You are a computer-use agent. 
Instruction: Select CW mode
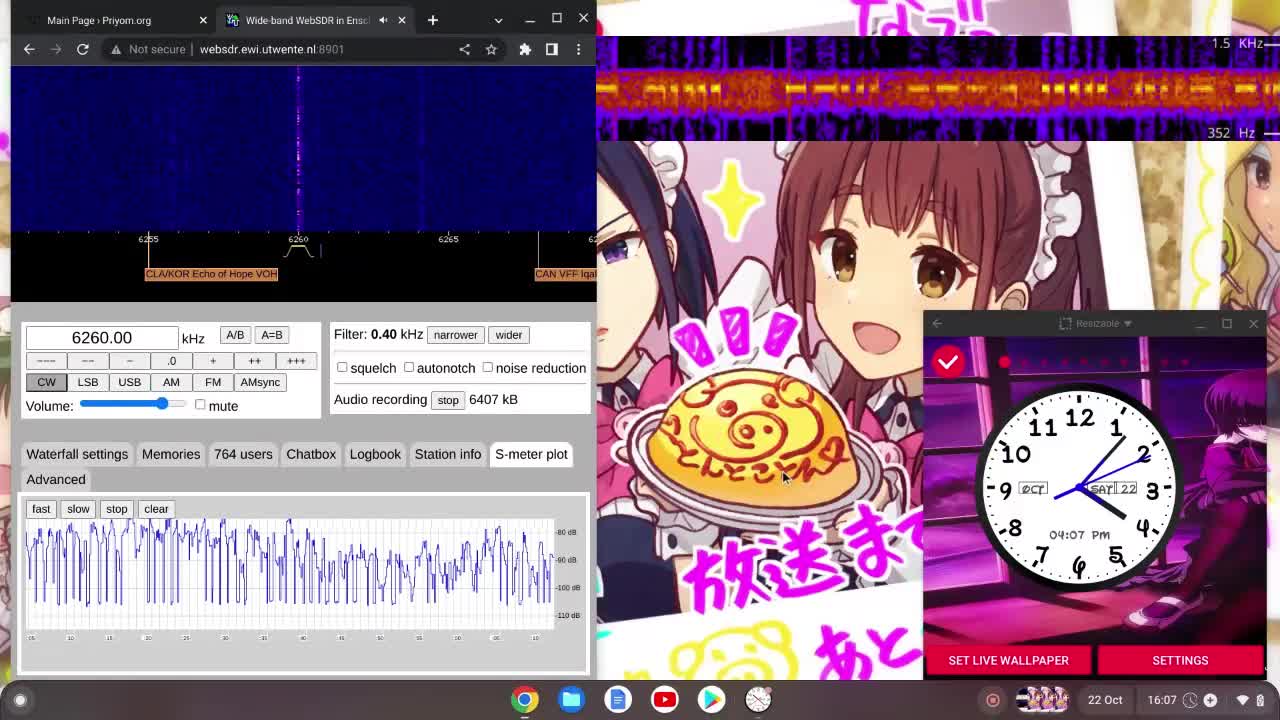(x=46, y=382)
